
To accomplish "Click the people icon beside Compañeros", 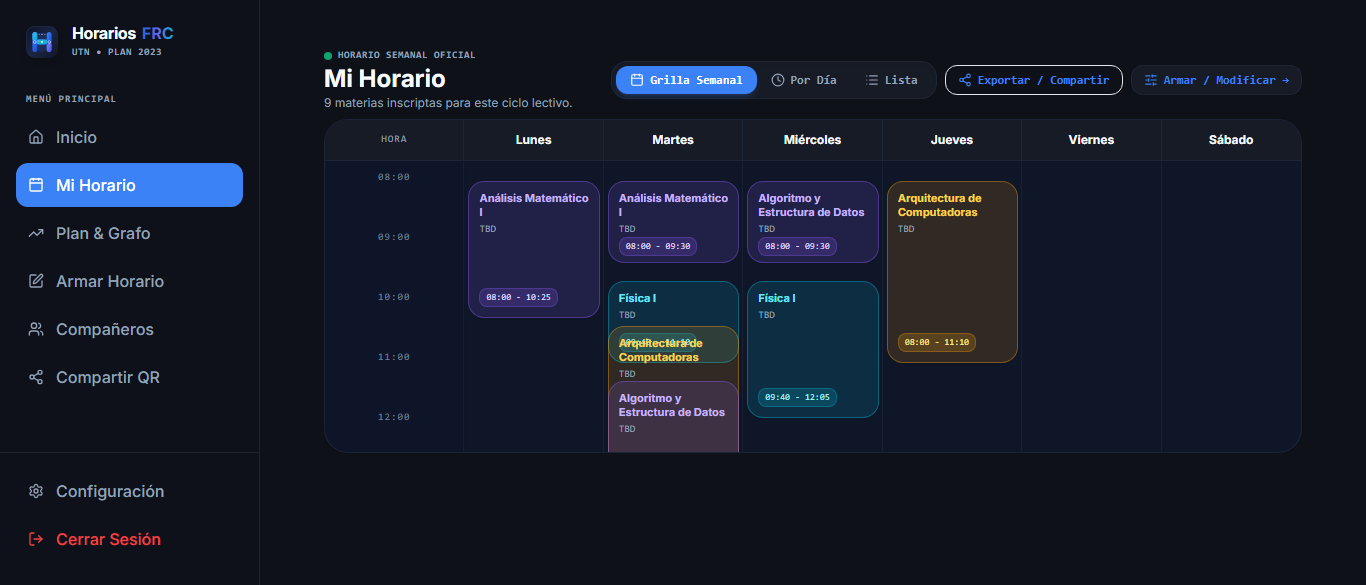I will (x=36, y=329).
